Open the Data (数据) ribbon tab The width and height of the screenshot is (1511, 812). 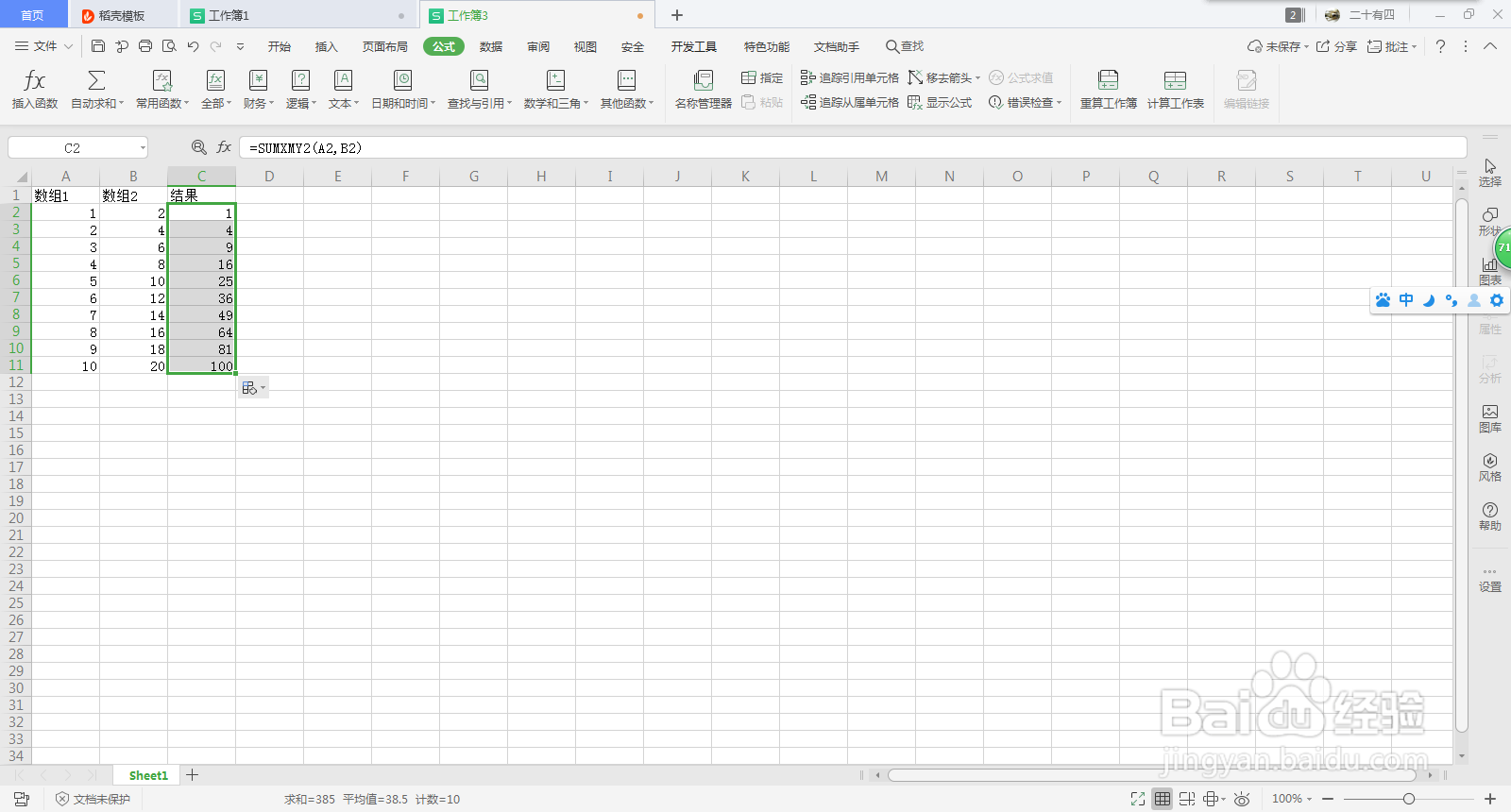[x=490, y=46]
